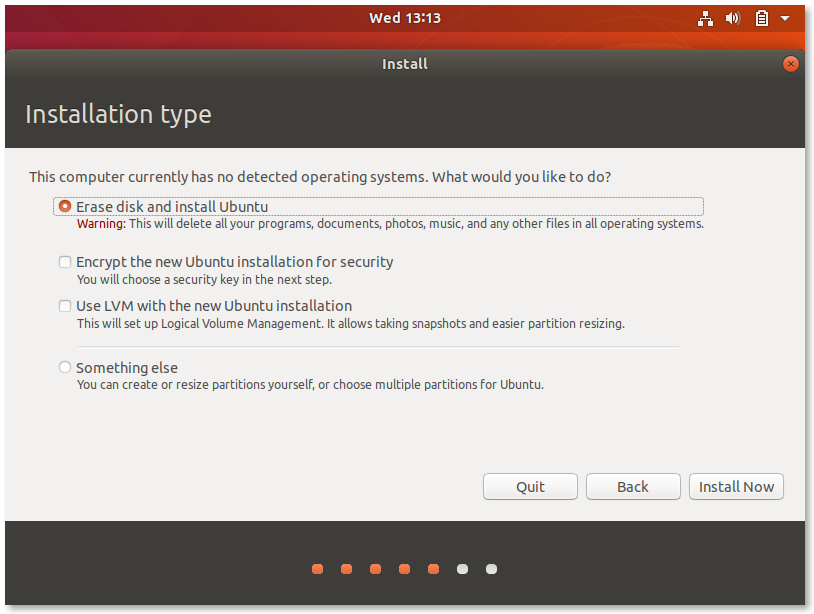814x614 pixels.
Task: Quit the installer with Quit button
Action: coord(530,487)
